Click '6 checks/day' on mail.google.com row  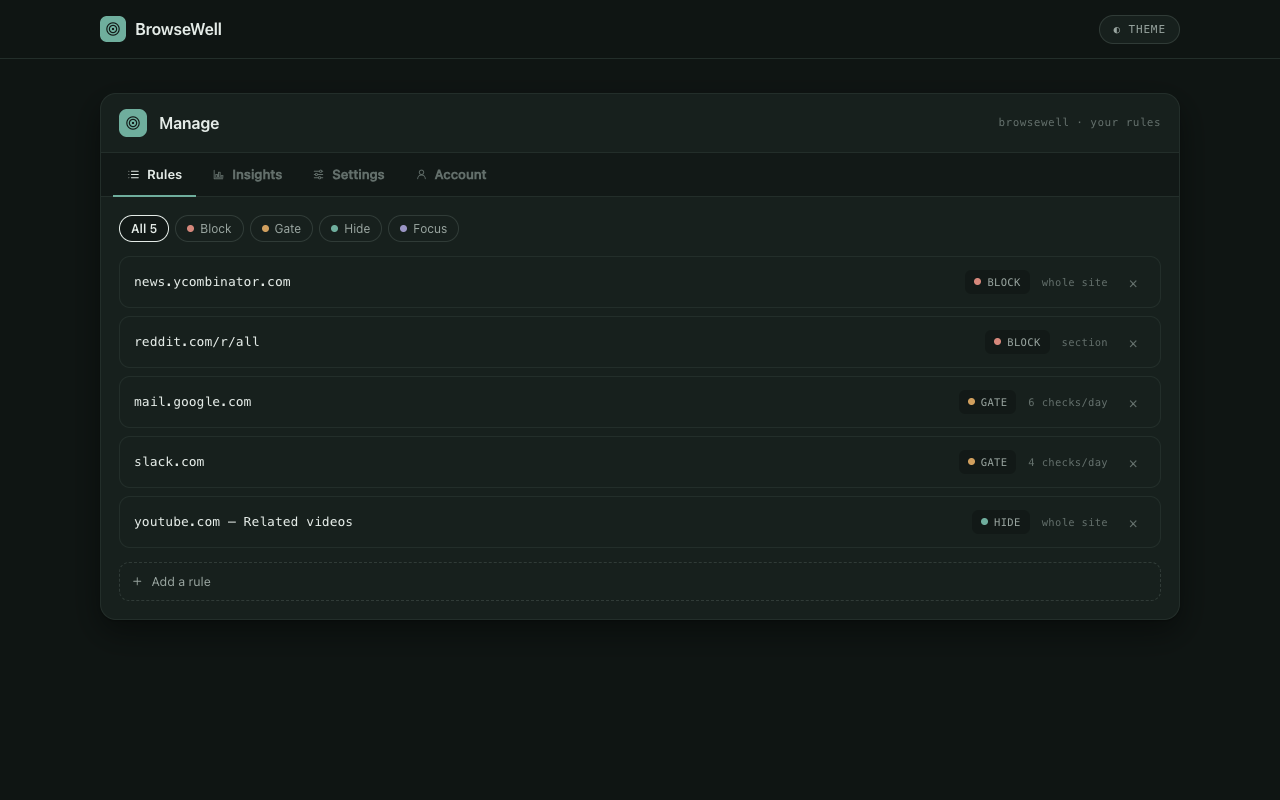[1068, 402]
